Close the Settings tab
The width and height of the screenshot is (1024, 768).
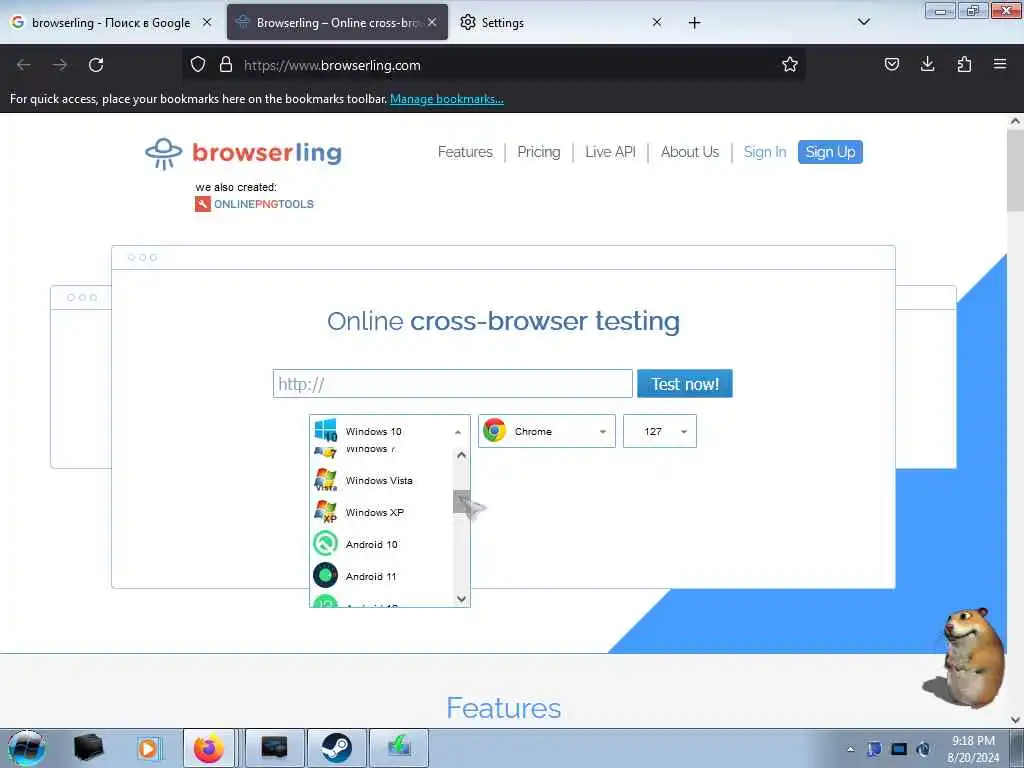click(657, 22)
